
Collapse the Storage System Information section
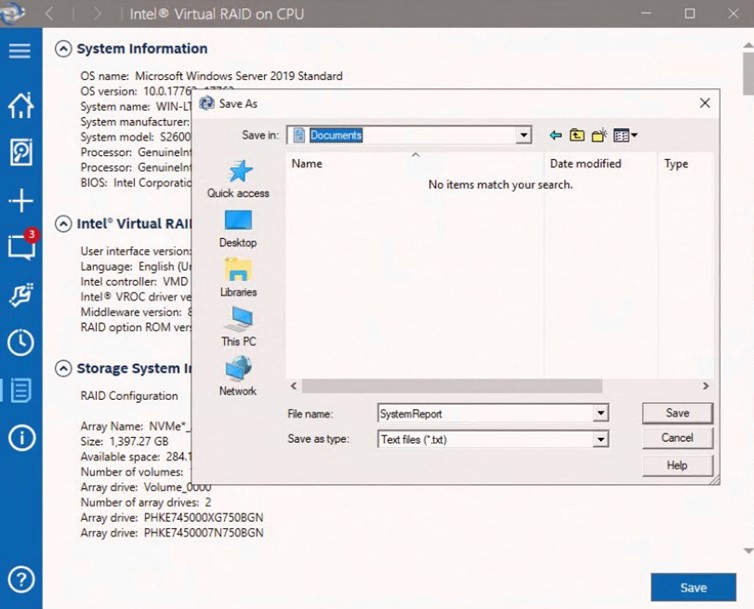click(x=63, y=368)
